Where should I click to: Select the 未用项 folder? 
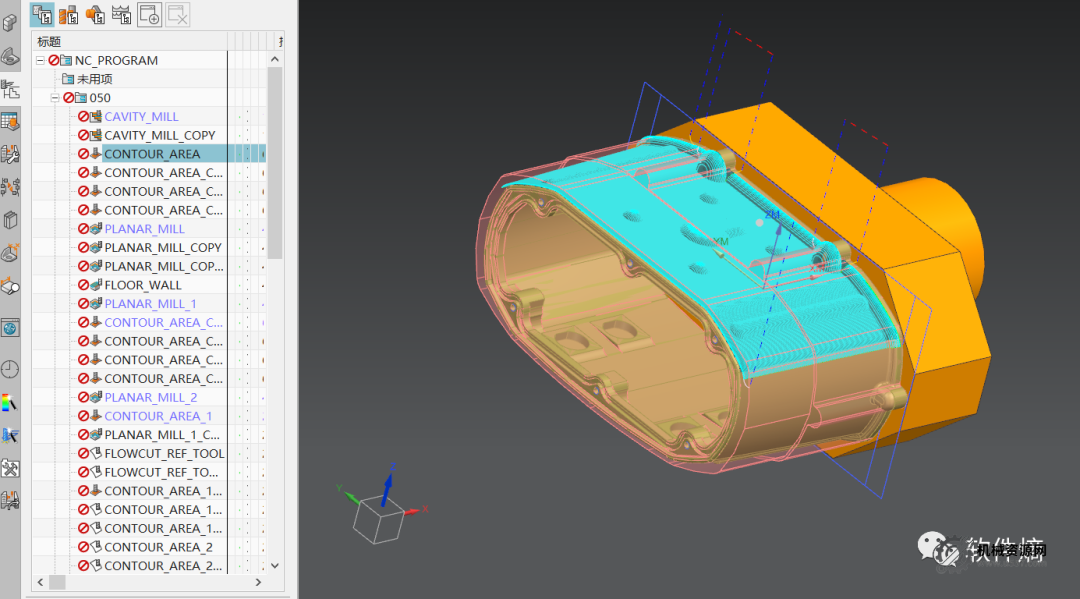(x=94, y=79)
